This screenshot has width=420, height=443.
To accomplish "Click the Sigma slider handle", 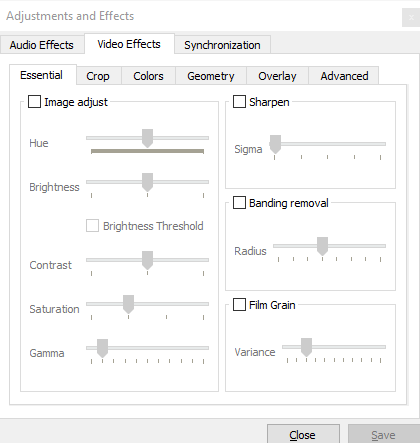I will tap(275, 144).
